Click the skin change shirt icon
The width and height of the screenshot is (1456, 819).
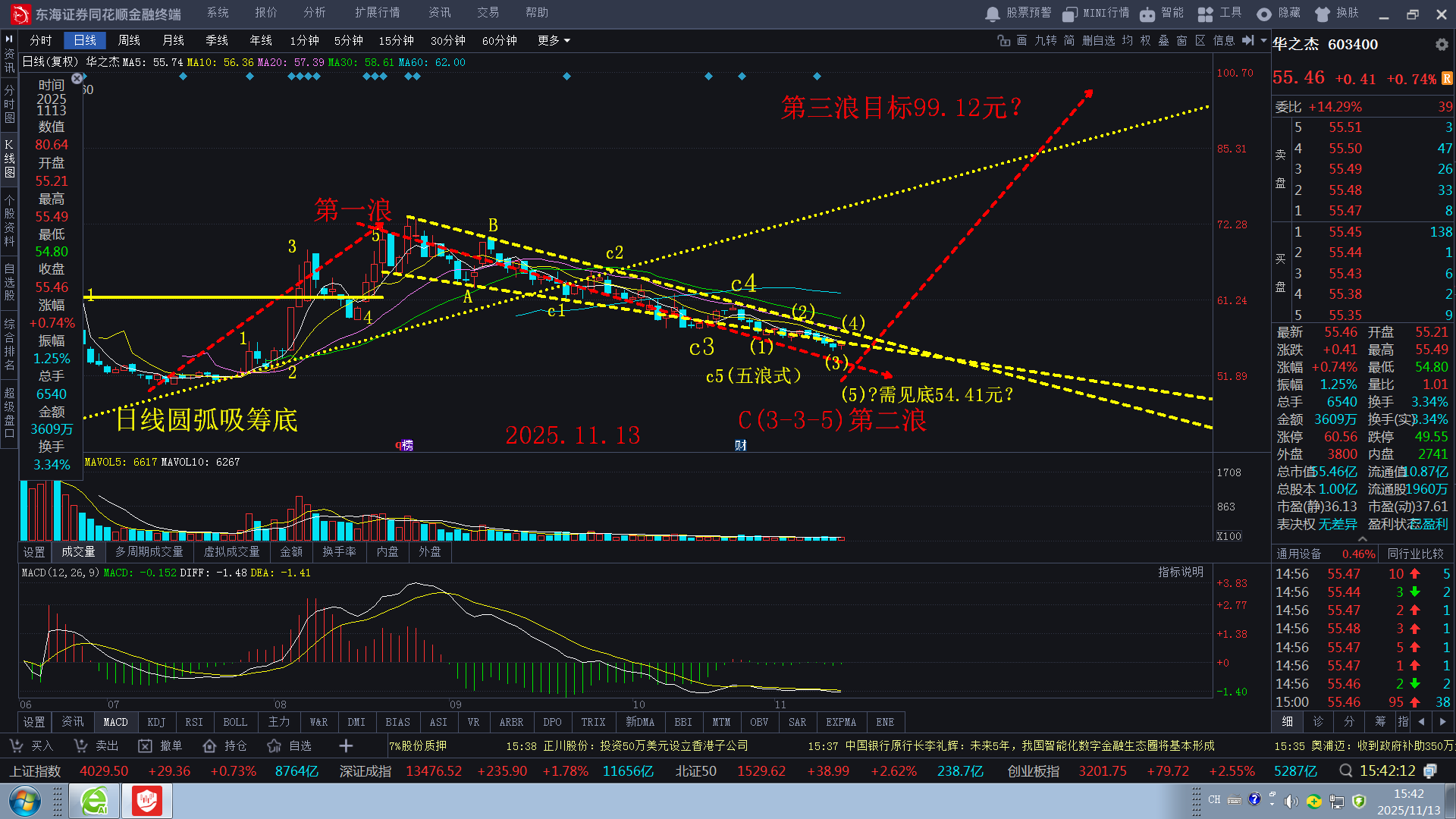tap(1323, 14)
